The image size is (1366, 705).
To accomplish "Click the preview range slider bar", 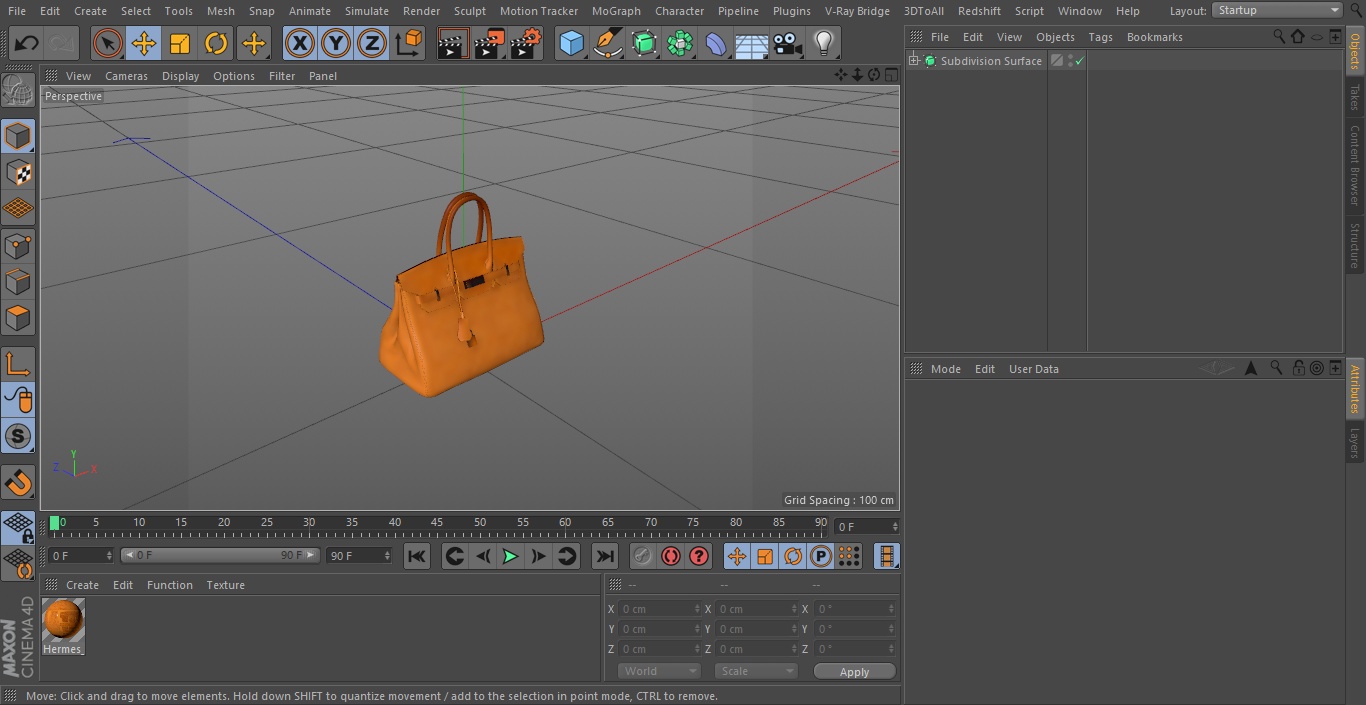I will pyautogui.click(x=220, y=555).
